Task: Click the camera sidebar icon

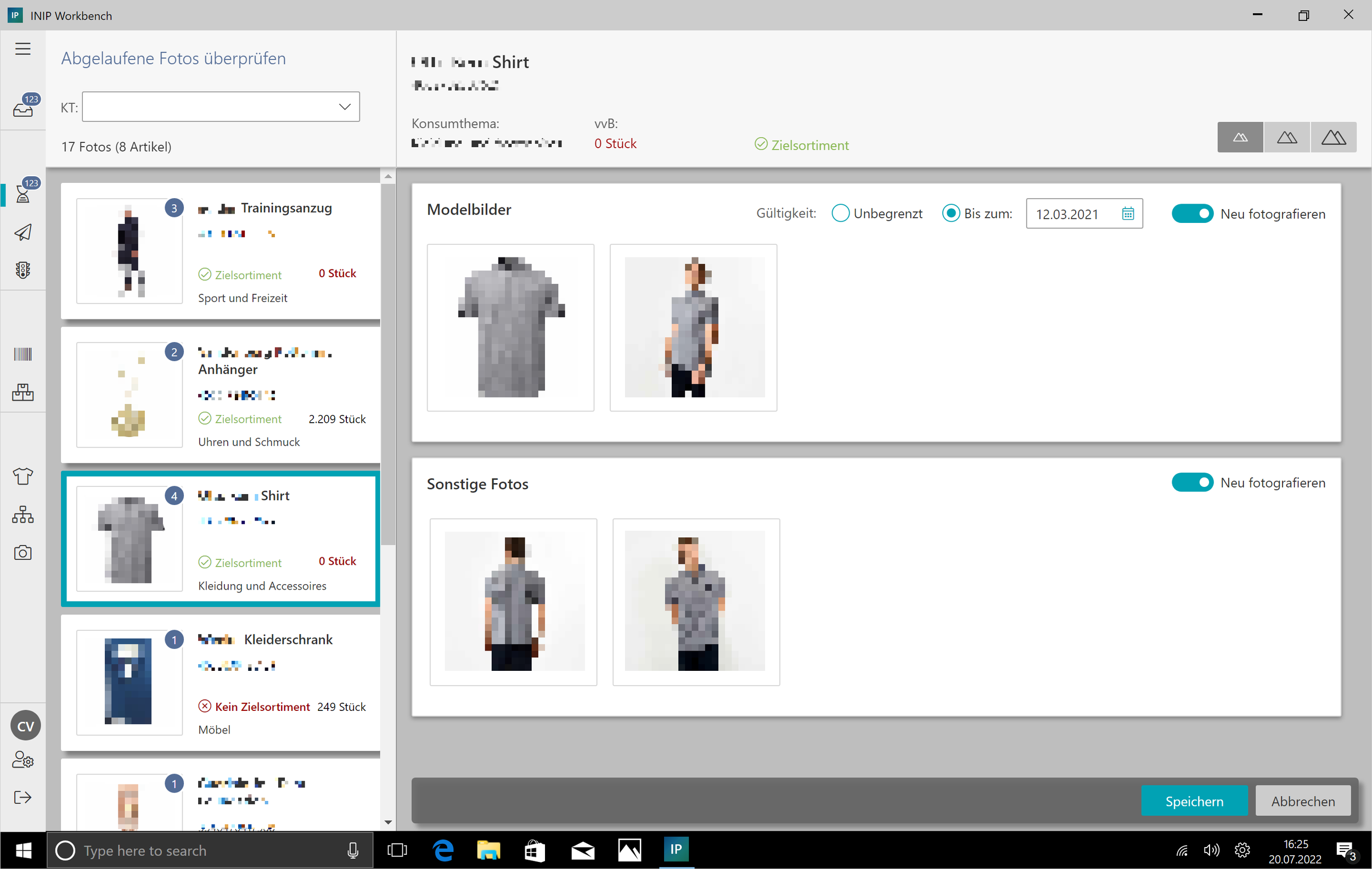Action: pyautogui.click(x=23, y=553)
